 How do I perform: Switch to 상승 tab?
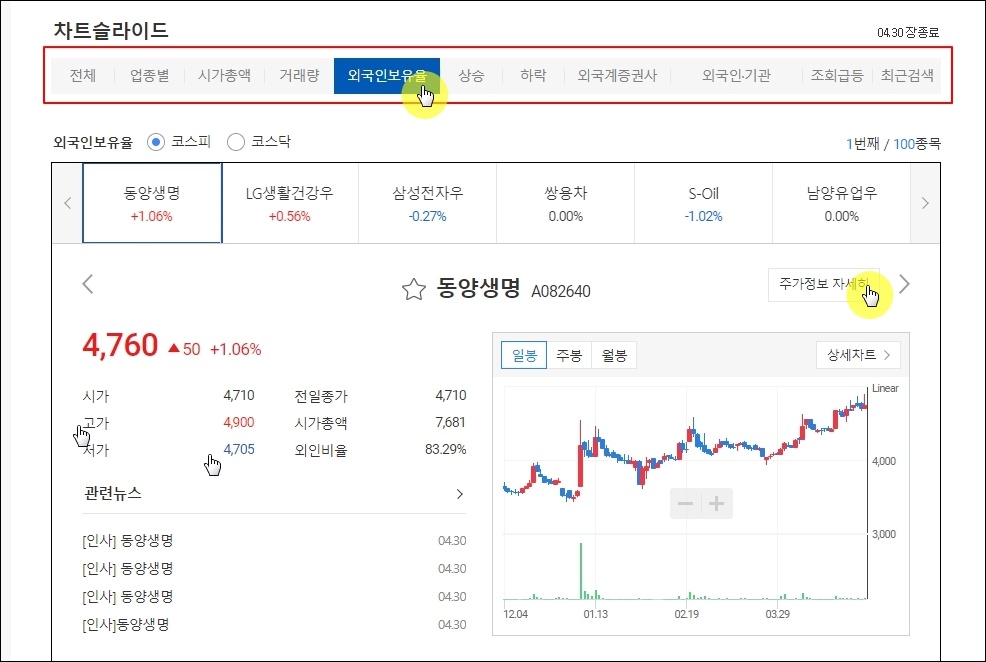pos(471,76)
